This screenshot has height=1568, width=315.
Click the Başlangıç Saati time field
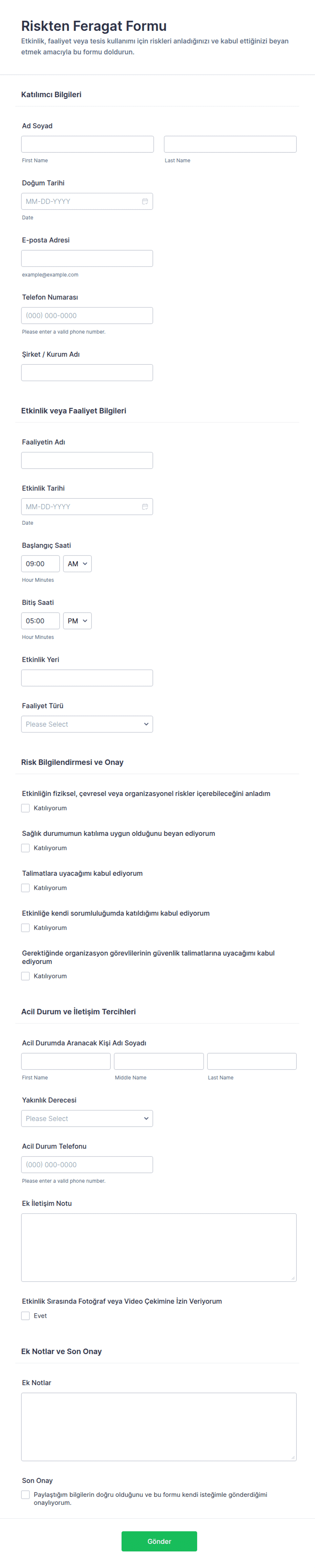point(40,564)
